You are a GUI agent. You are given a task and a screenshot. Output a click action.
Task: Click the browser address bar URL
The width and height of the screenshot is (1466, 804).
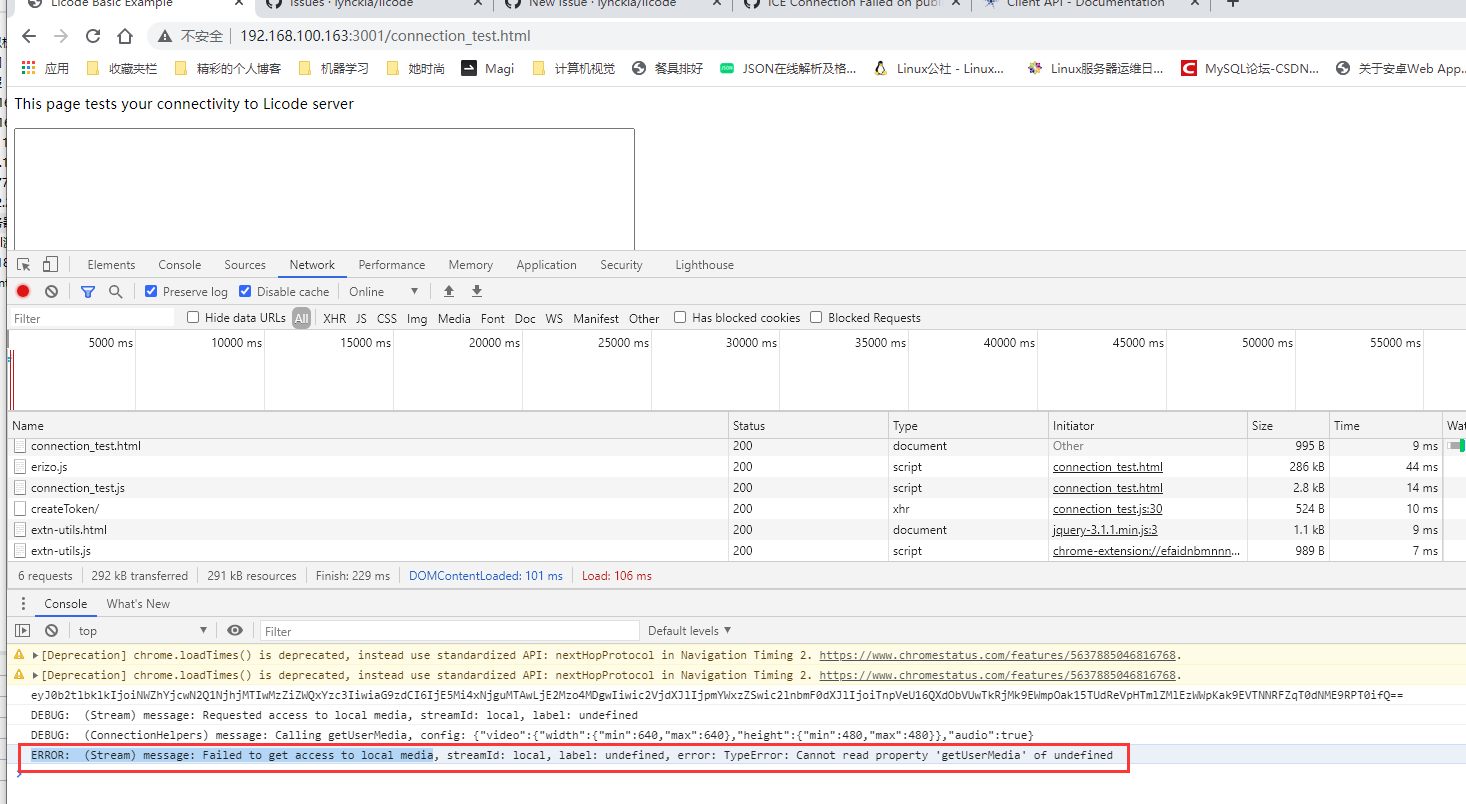[385, 36]
